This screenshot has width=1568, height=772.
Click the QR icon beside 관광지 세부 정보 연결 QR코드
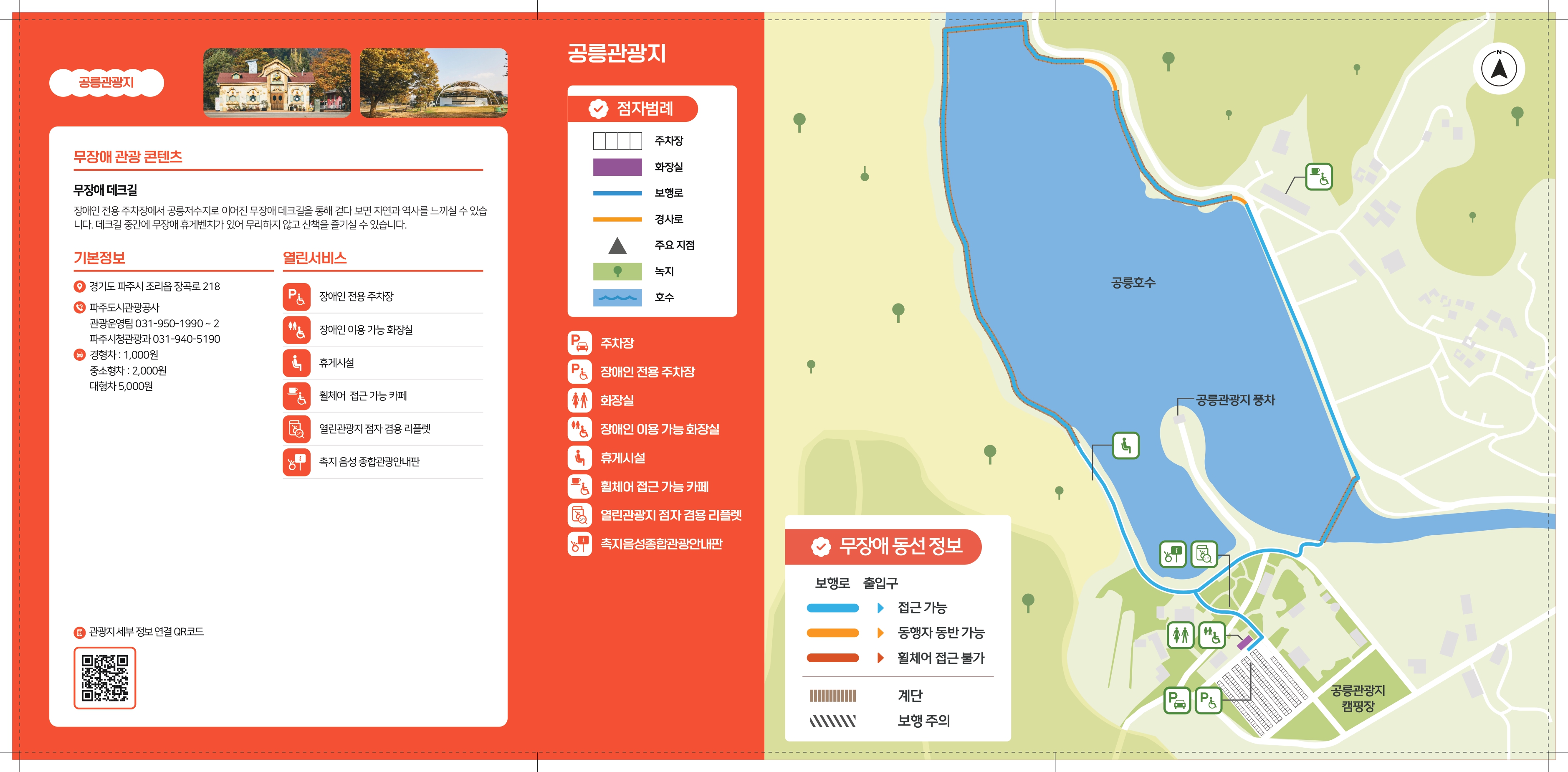79,633
